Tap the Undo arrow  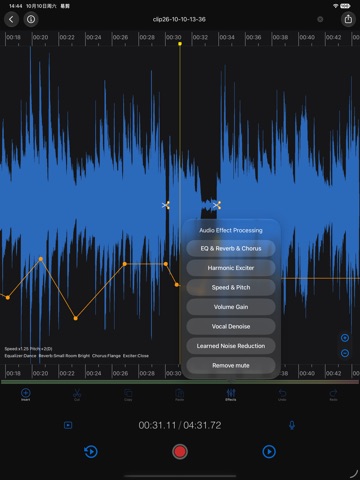coord(282,394)
